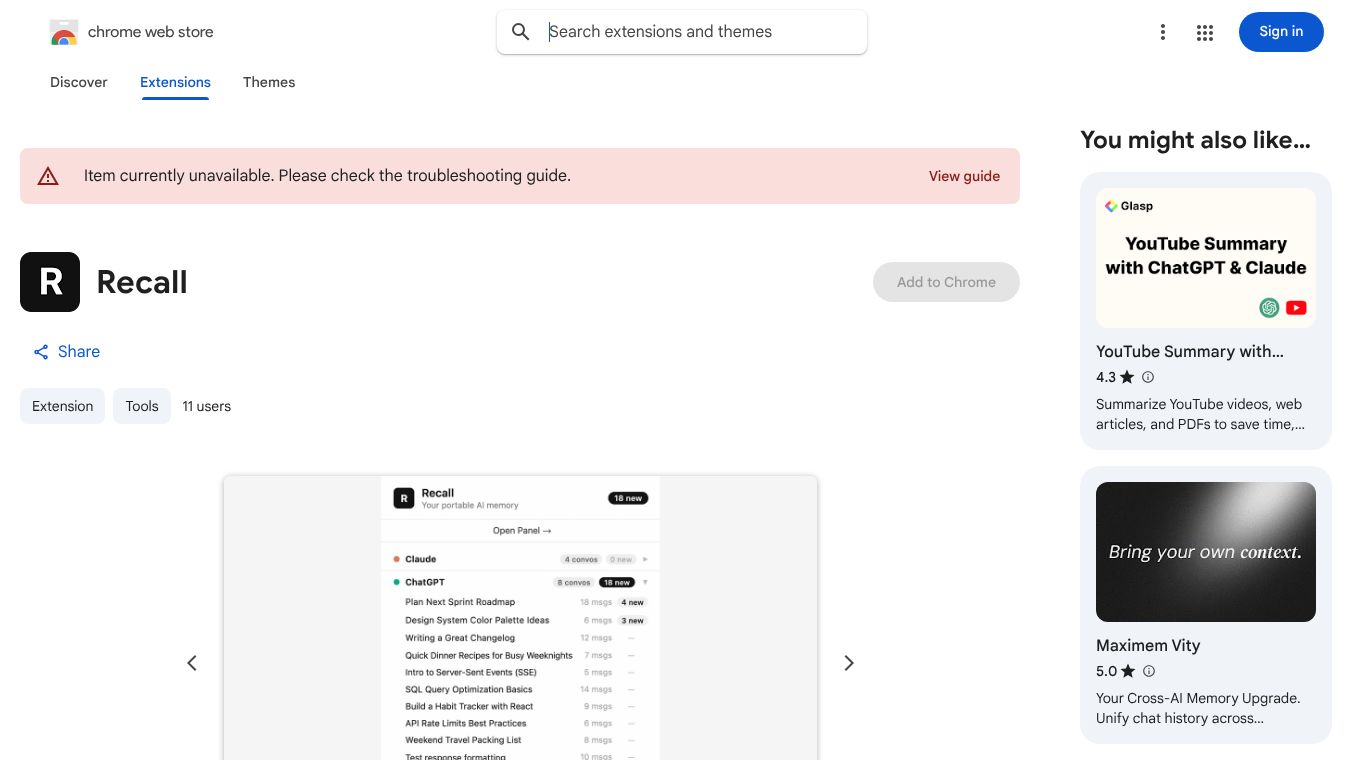Switch to the Discover tab
Screen dimensions: 1352x760
pyautogui.click(x=79, y=82)
